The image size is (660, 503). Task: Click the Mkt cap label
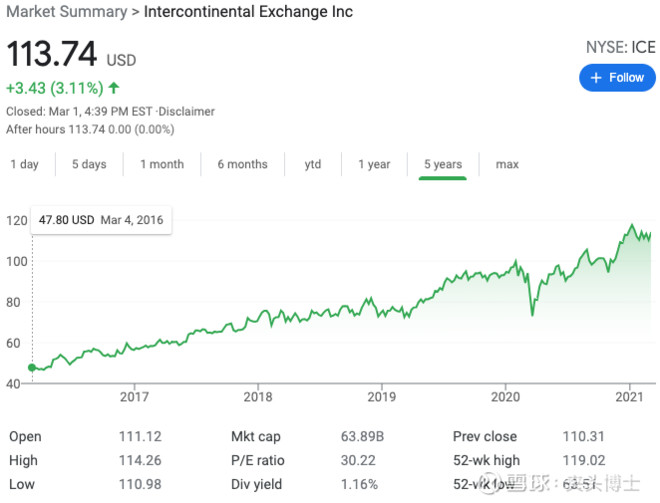[256, 436]
